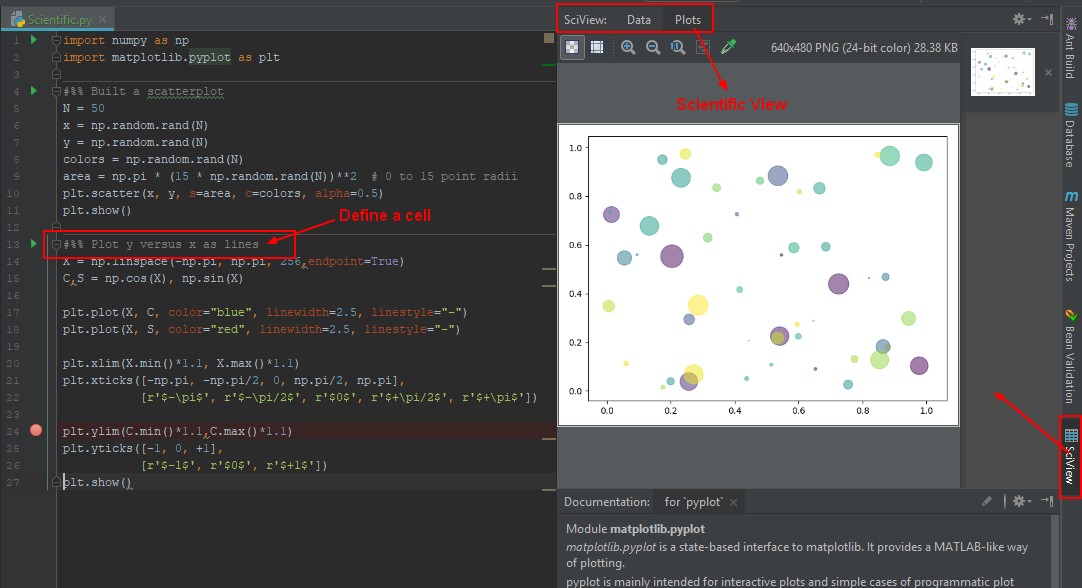Collapse the import statements code fold

(x=57, y=40)
